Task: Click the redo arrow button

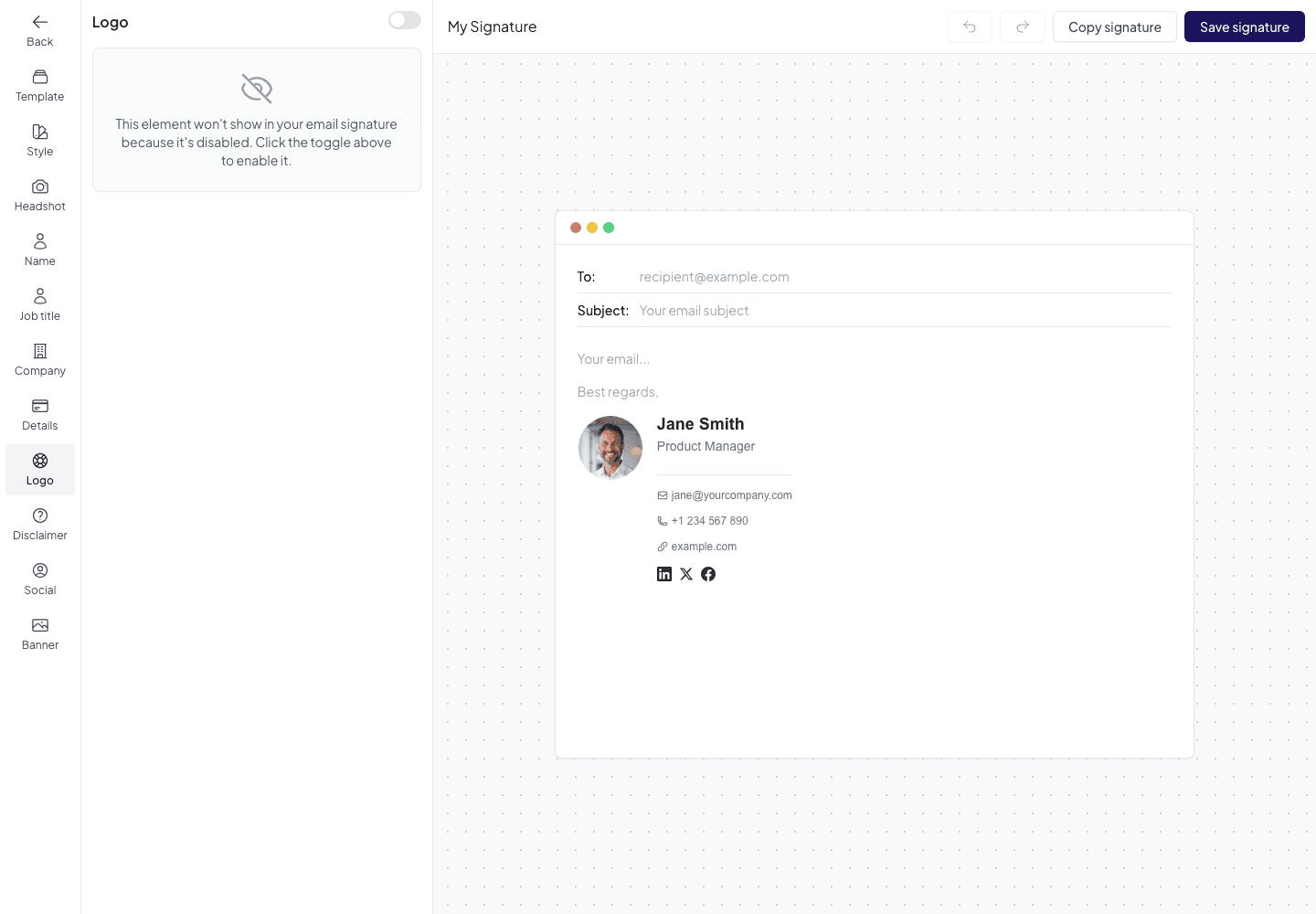Action: (1023, 27)
